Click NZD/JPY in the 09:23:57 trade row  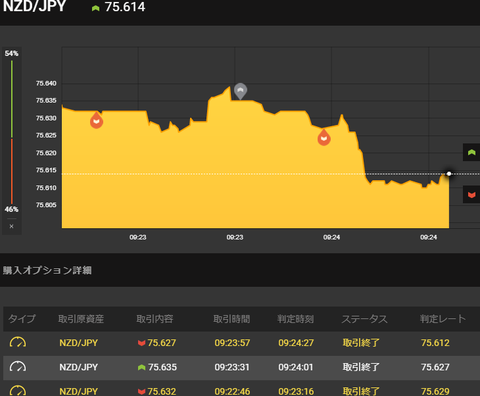click(79, 343)
